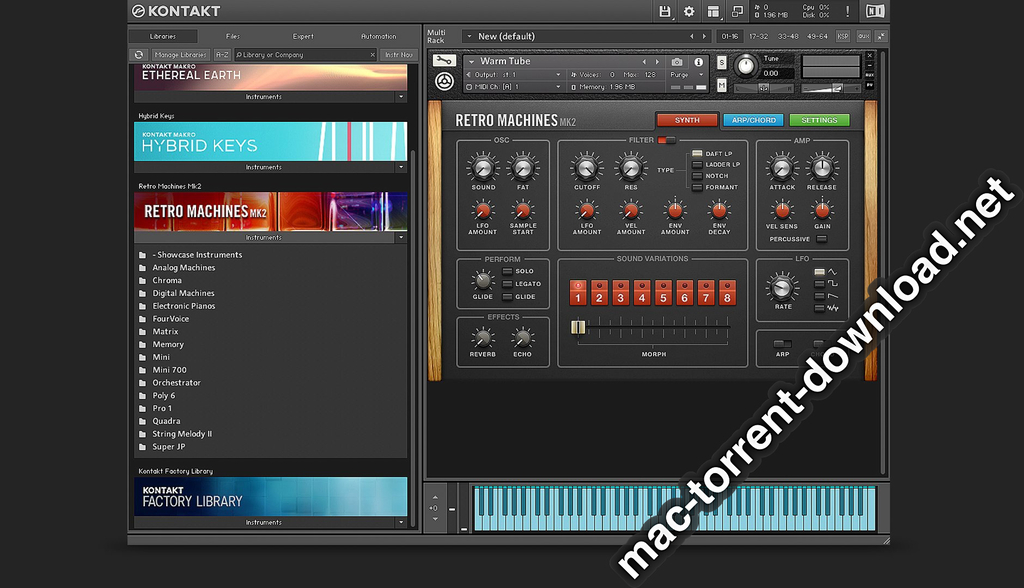
Task: Switch to the Libraries tab
Action: (x=163, y=37)
